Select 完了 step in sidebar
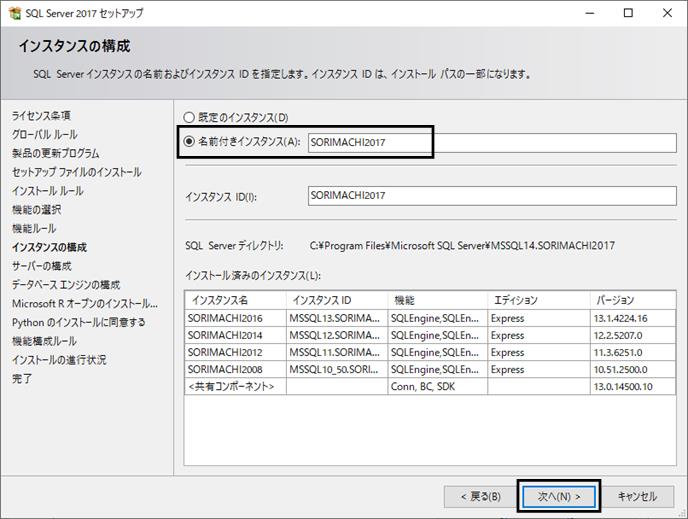This screenshot has height=519, width=688. click(x=22, y=378)
